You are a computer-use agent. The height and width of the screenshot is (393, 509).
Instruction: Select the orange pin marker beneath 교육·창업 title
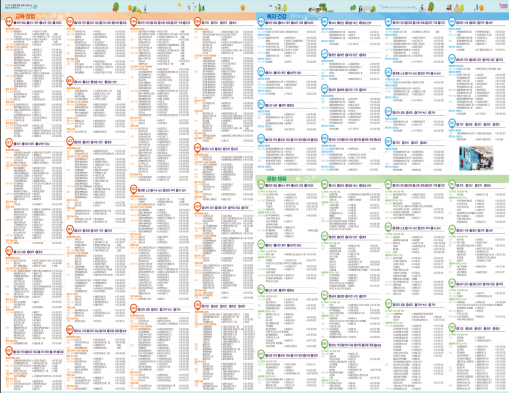pos(9,22)
